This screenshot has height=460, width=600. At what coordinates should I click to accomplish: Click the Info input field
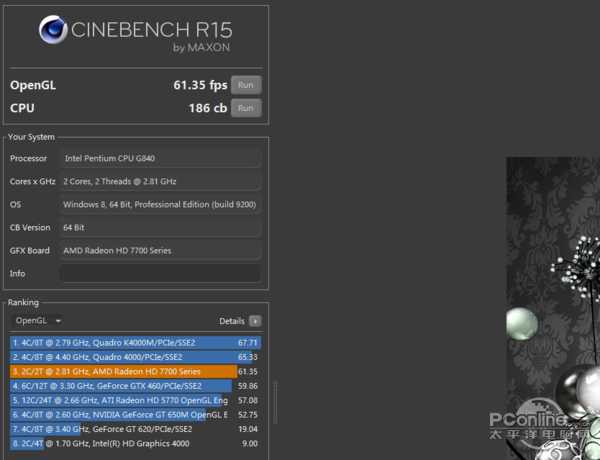tap(160, 274)
